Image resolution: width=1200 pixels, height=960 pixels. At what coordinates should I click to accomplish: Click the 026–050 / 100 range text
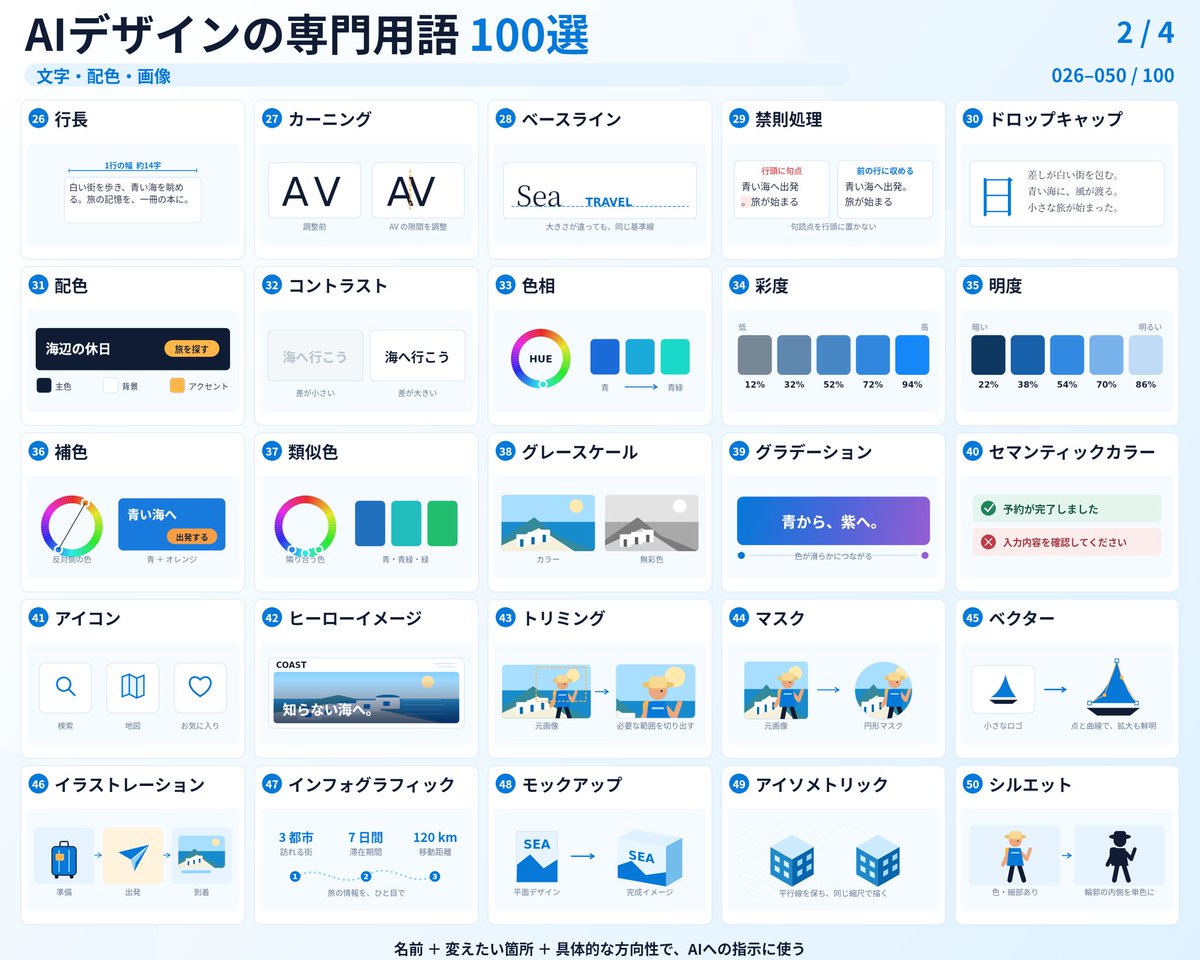1113,76
